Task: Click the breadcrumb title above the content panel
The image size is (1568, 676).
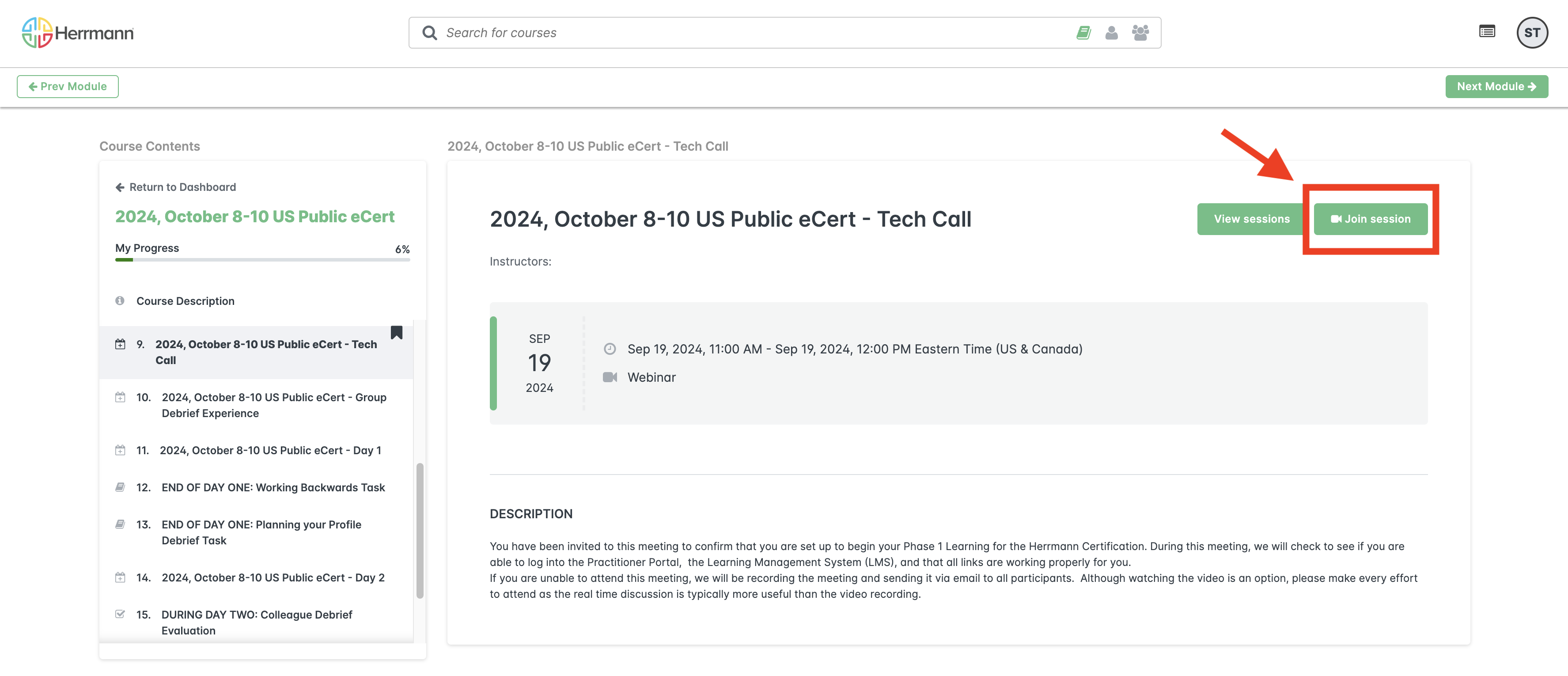Action: point(587,146)
